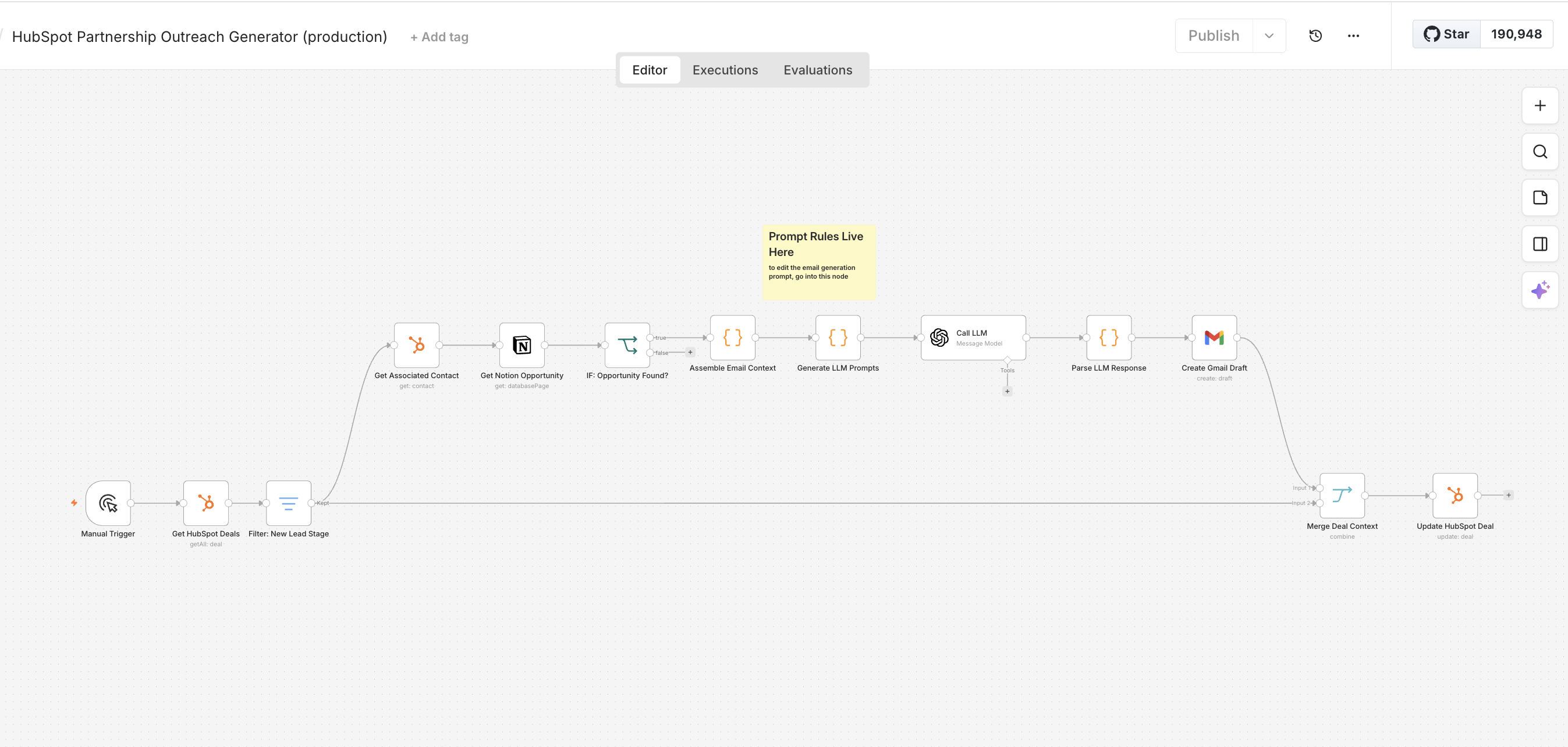Open the three-dot workflow options menu
The image size is (1568, 747).
point(1353,36)
